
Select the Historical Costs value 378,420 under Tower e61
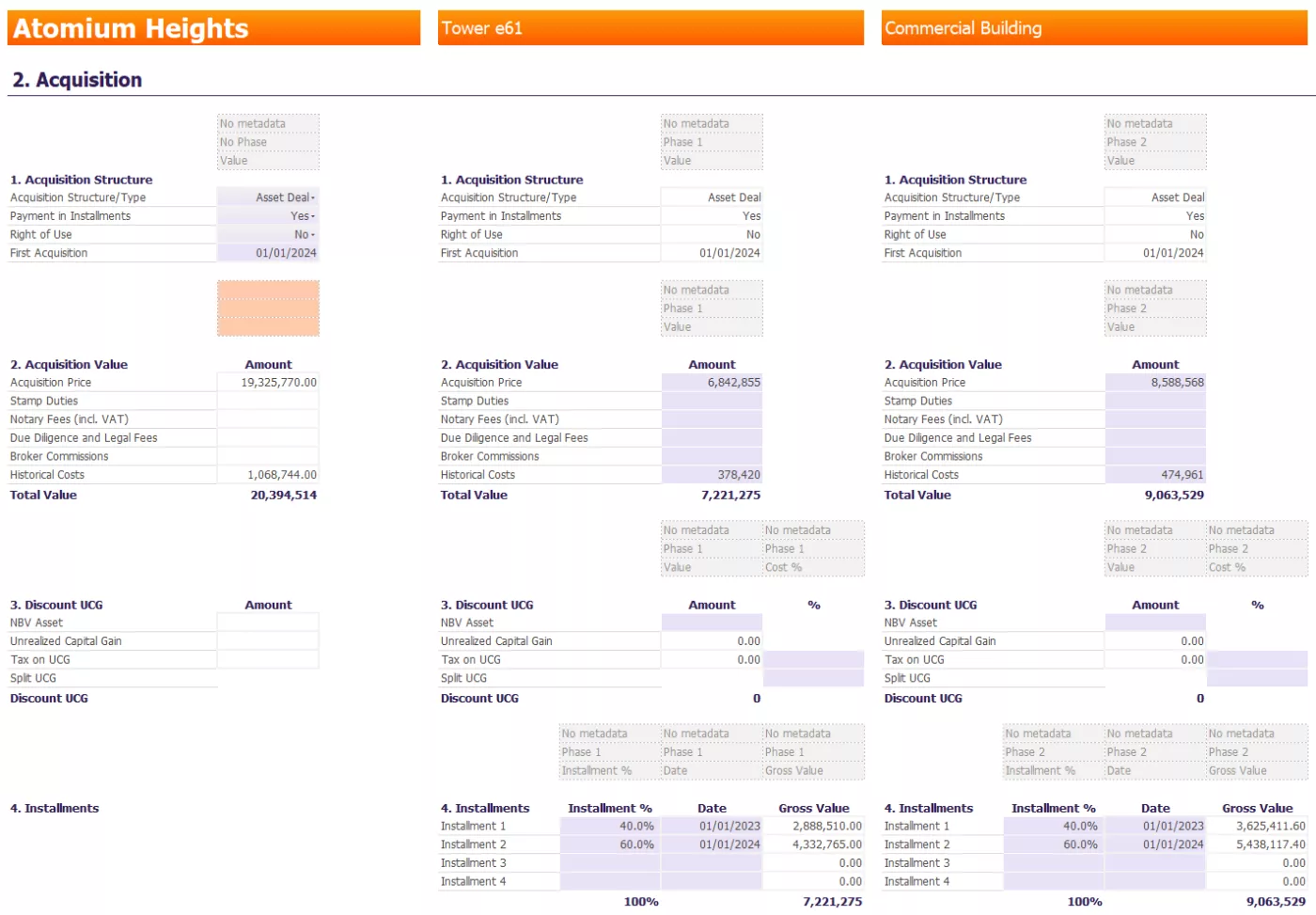(712, 474)
